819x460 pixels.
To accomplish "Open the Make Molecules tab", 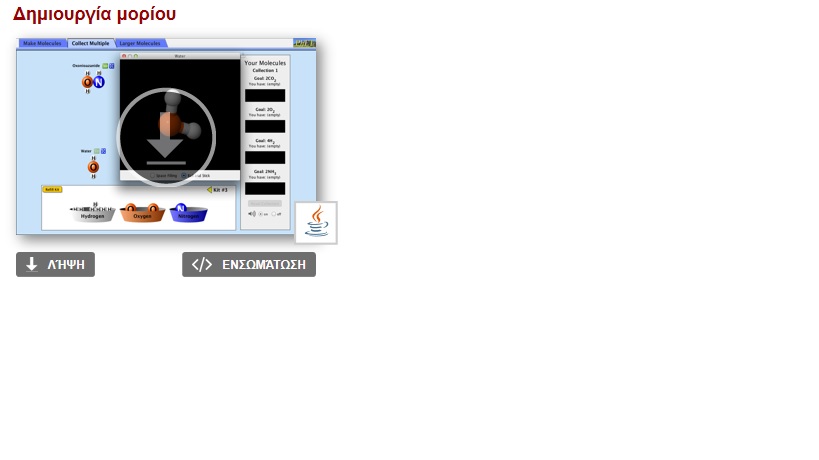I will pyautogui.click(x=42, y=44).
